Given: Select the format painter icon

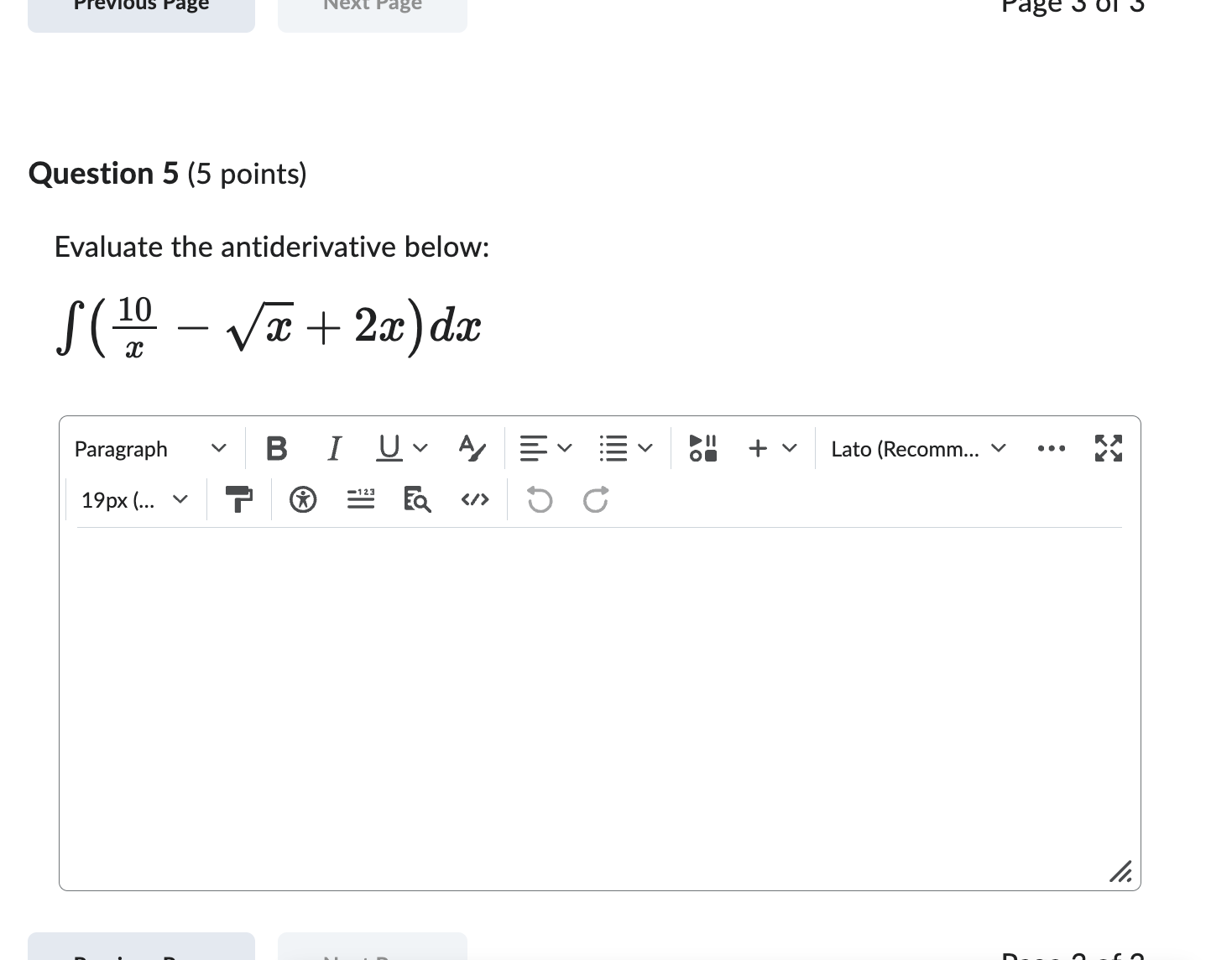Looking at the screenshot, I should click(238, 499).
